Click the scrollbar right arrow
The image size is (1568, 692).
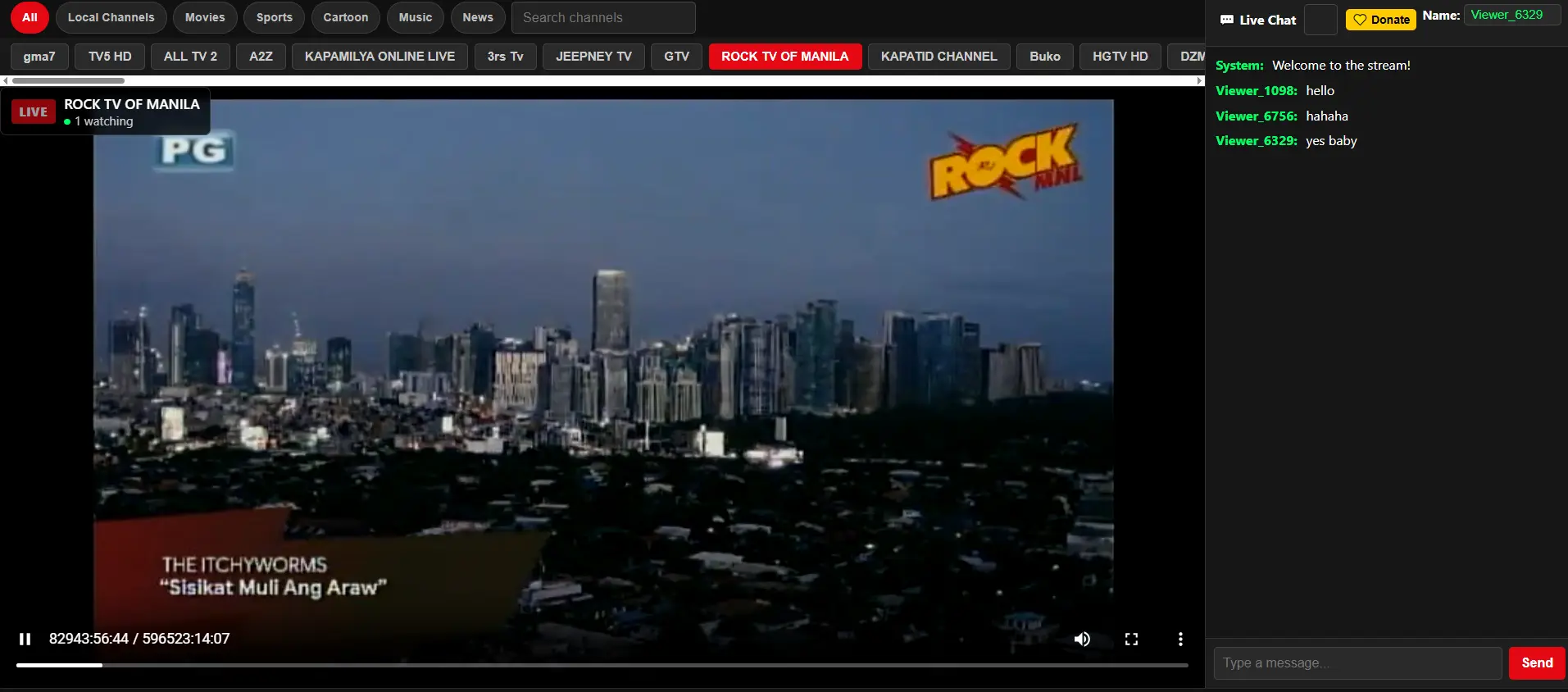click(x=1200, y=80)
